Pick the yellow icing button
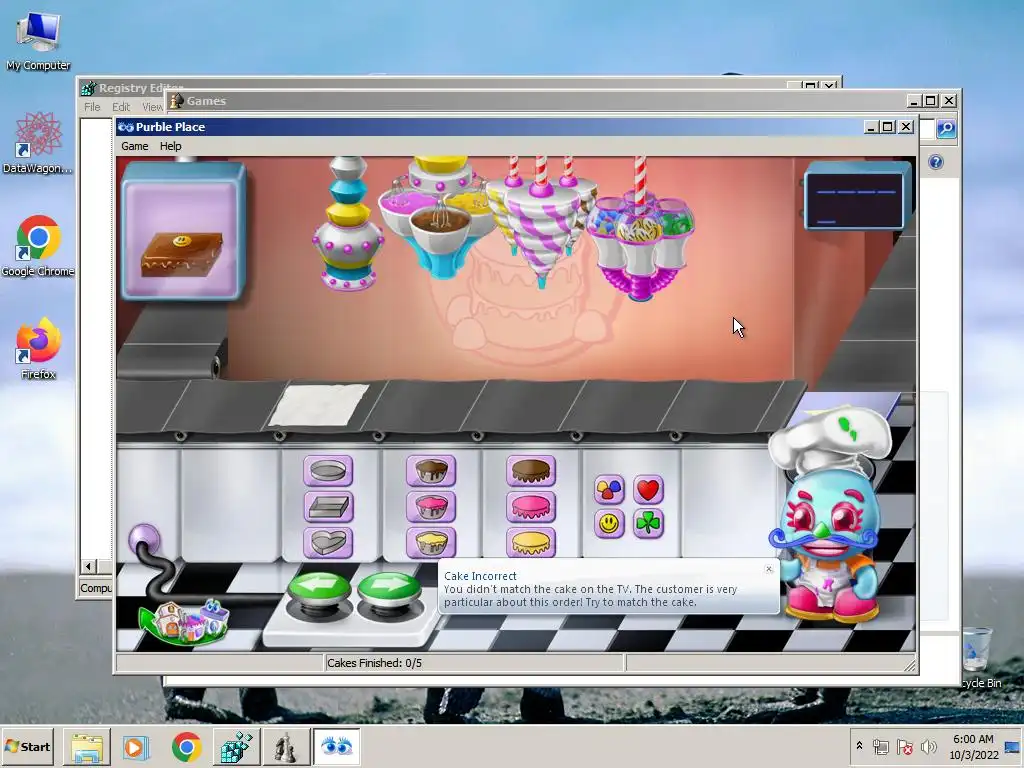 tap(531, 542)
